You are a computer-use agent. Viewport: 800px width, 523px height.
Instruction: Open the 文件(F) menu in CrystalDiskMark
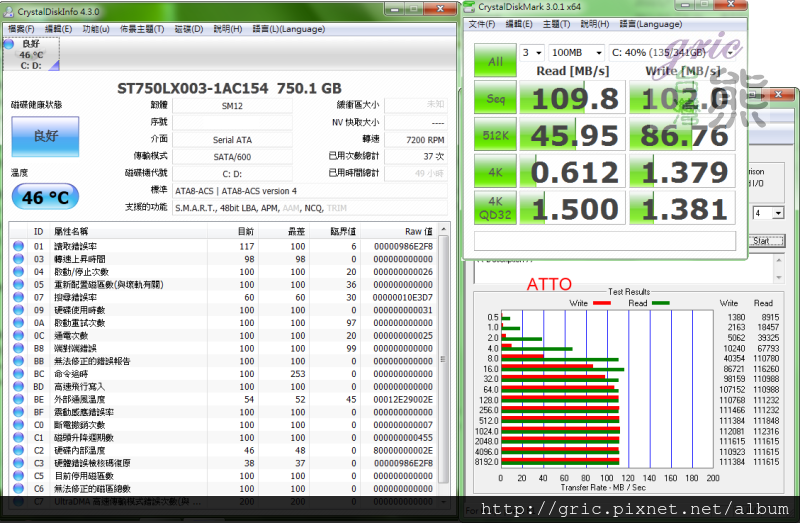pos(482,24)
